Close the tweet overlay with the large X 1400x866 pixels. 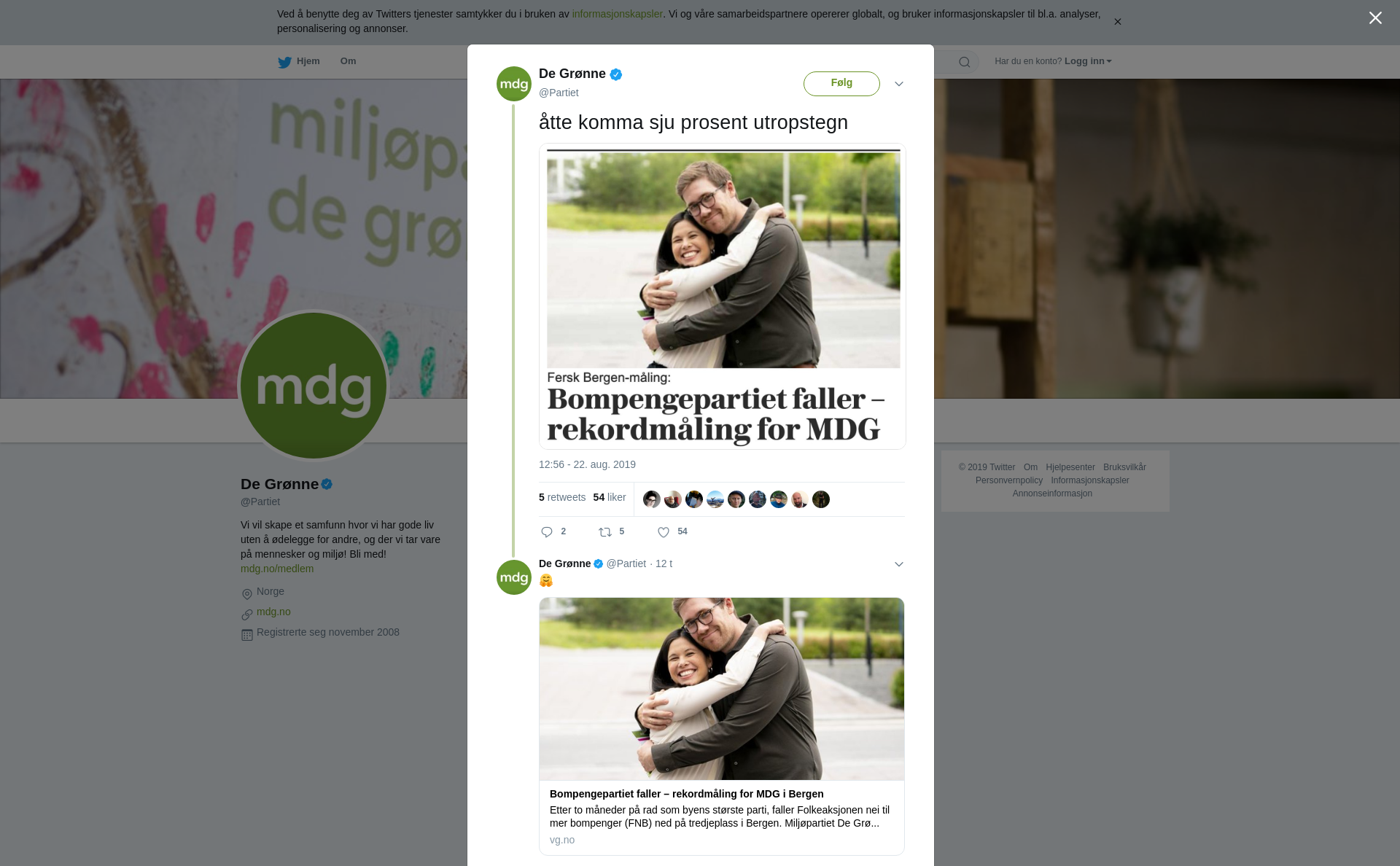1375,18
